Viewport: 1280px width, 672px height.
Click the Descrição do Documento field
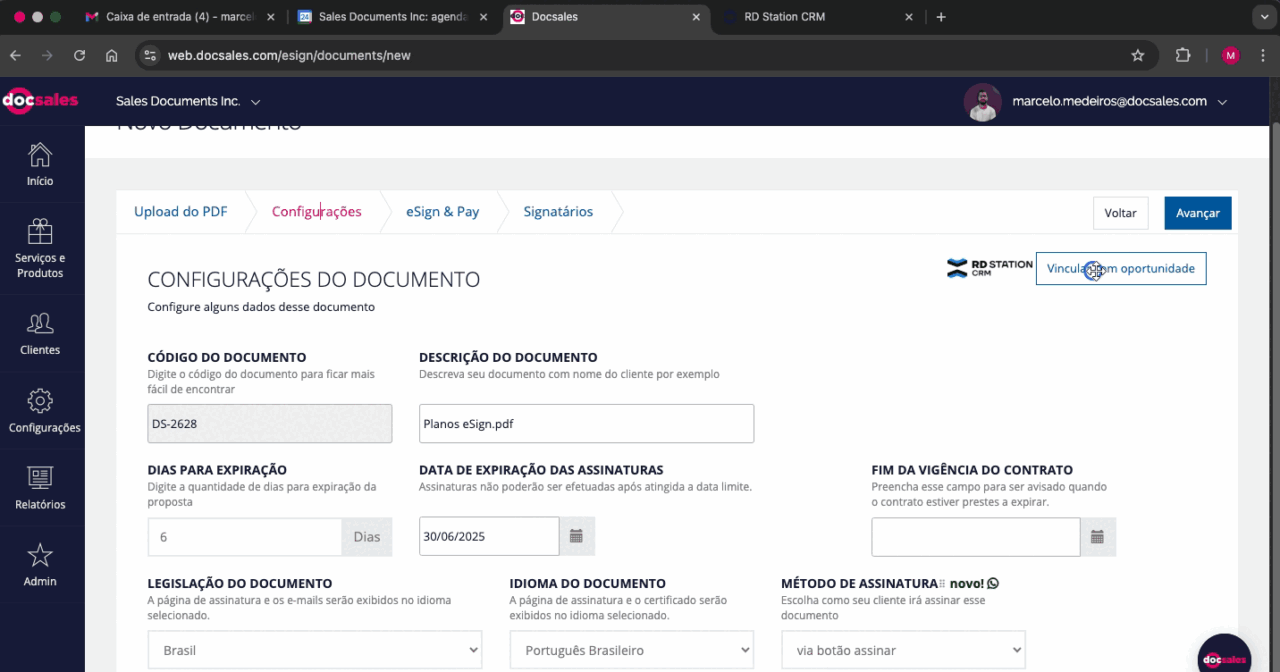tap(587, 424)
